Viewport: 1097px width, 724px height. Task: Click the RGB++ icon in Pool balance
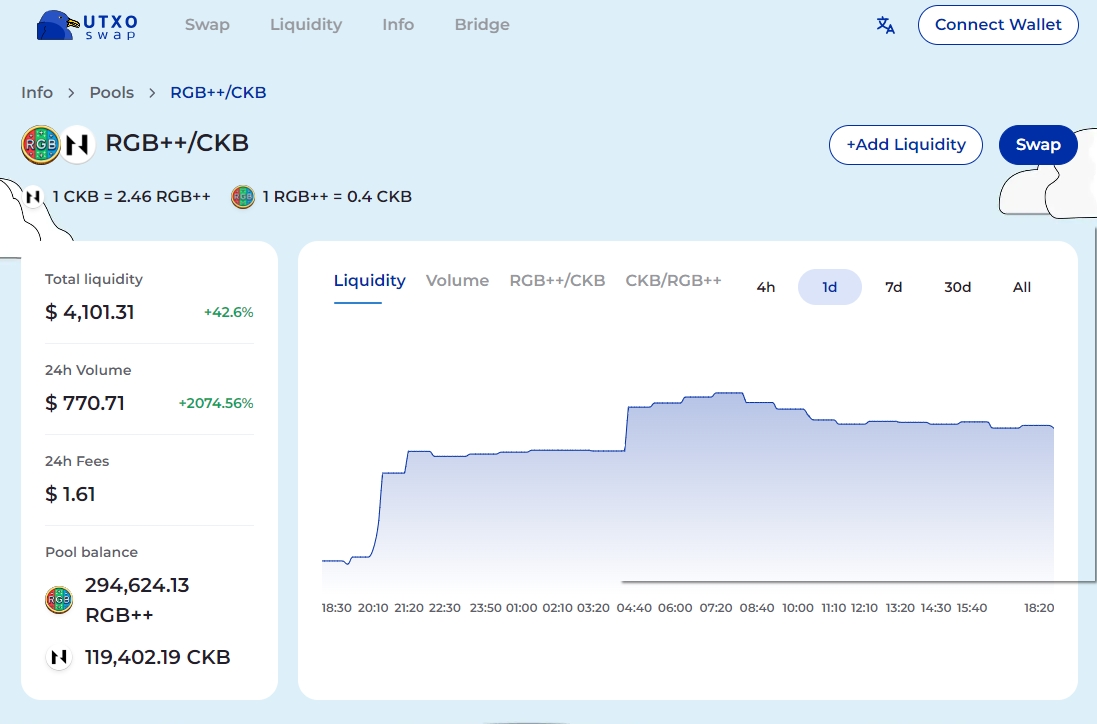(59, 599)
